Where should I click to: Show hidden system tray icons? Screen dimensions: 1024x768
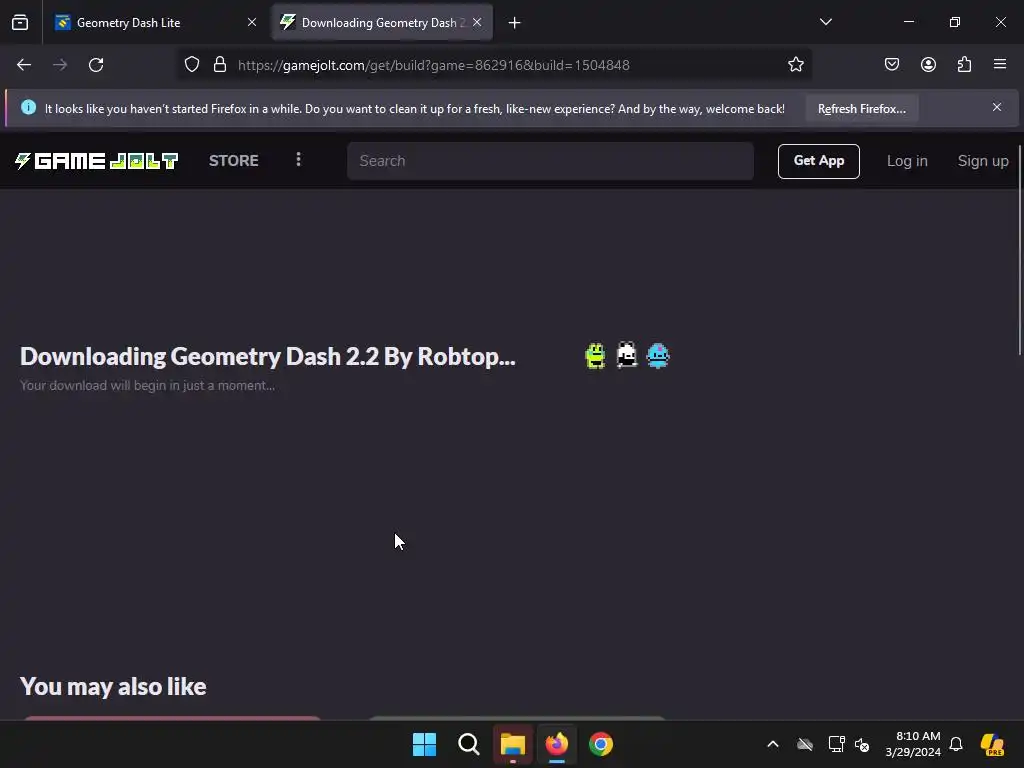(x=773, y=744)
